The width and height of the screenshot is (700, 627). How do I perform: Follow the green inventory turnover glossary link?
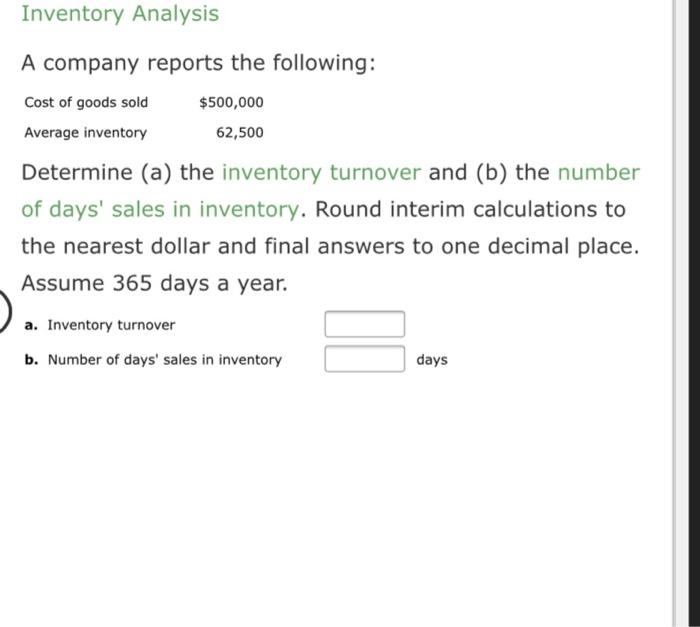[x=321, y=172]
